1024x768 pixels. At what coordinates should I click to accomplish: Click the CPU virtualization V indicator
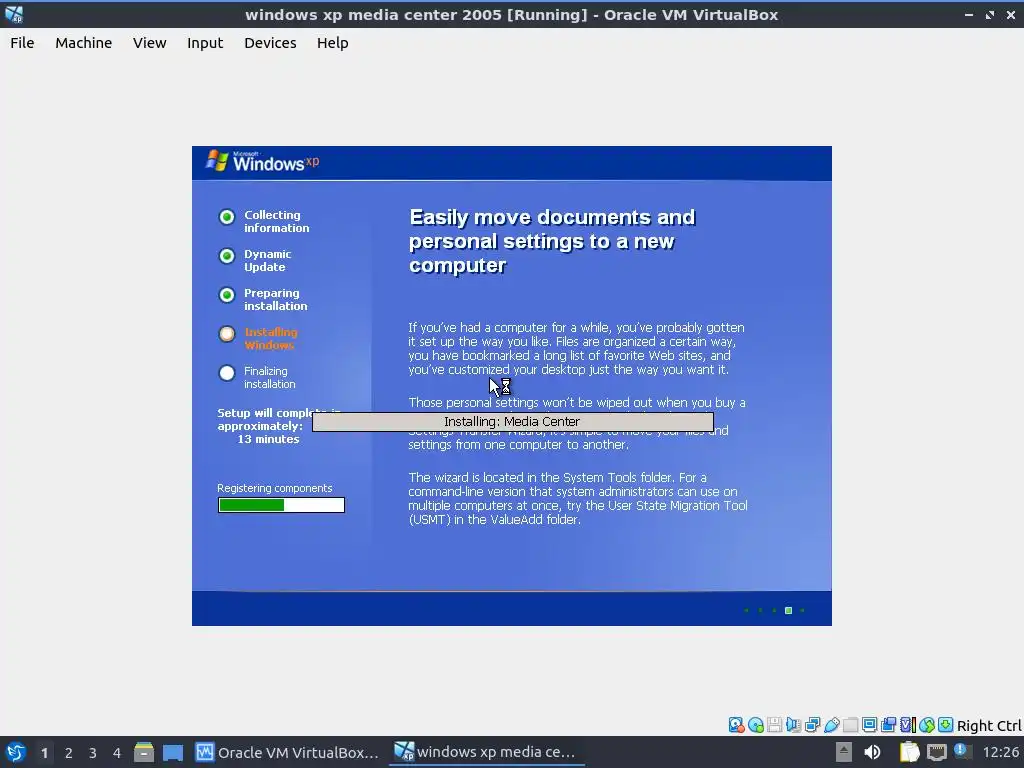pyautogui.click(x=907, y=725)
